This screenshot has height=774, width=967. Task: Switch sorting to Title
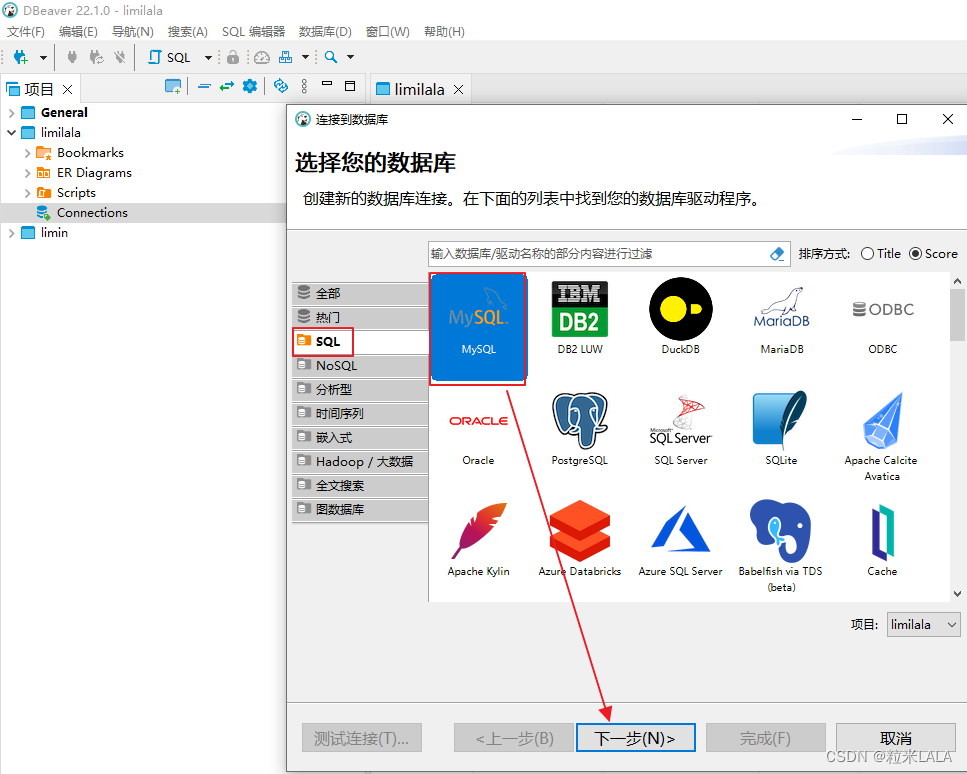[x=869, y=253]
